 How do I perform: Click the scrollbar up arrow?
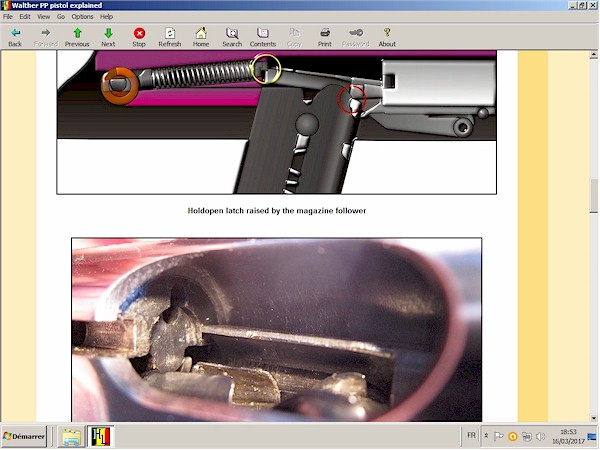click(x=593, y=54)
